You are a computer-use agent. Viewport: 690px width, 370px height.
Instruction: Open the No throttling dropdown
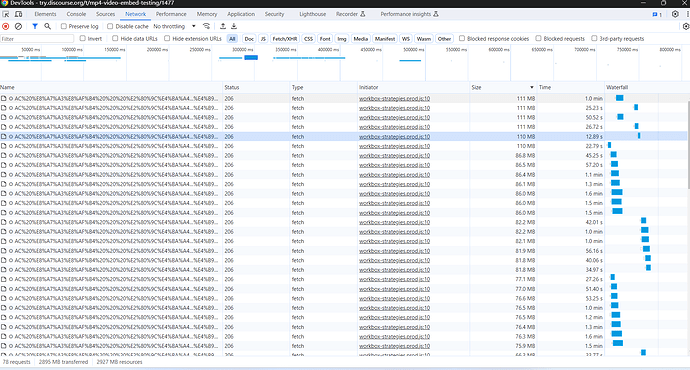click(x=174, y=26)
